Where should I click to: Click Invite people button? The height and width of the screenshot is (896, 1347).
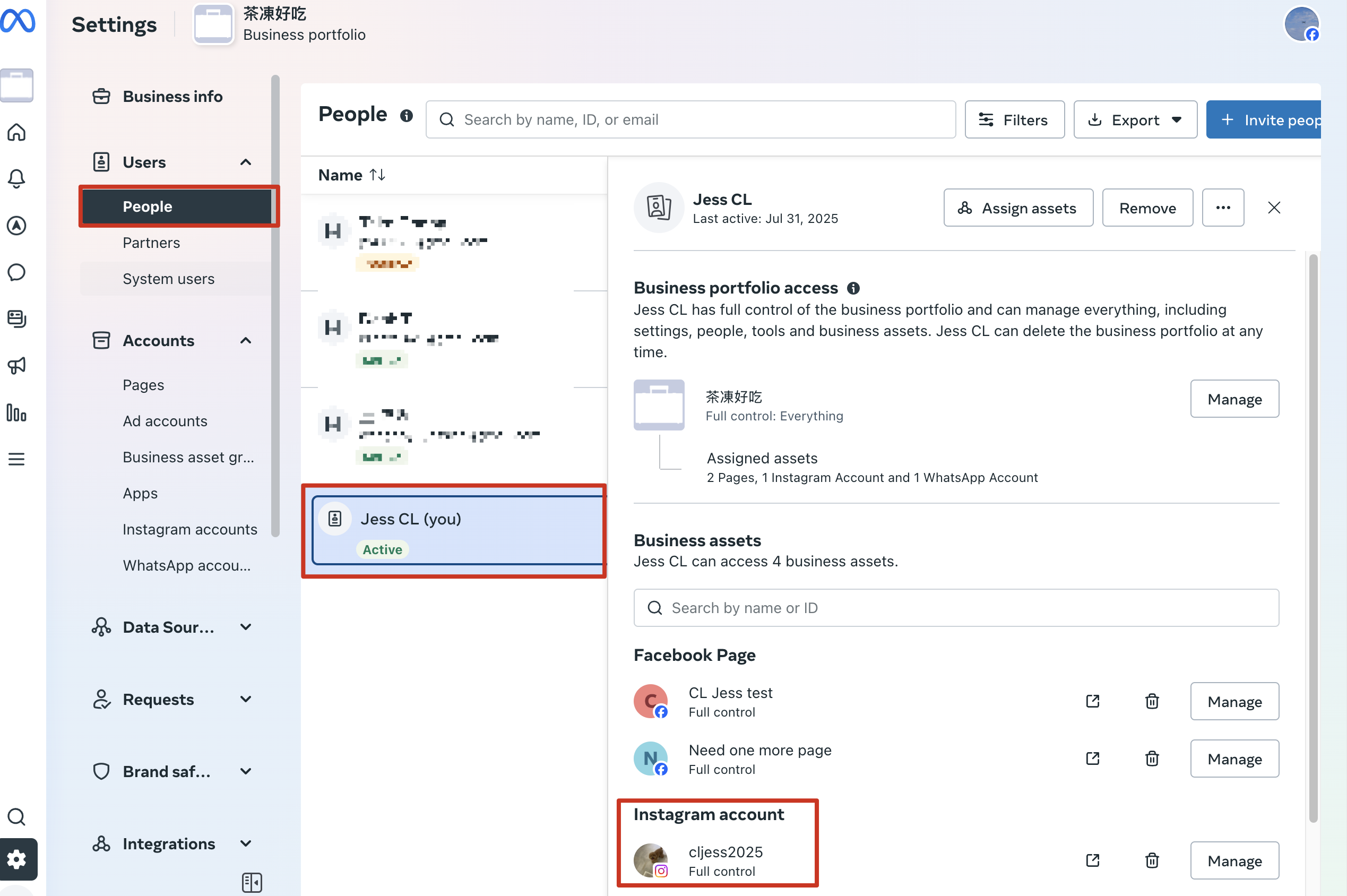tap(1263, 119)
